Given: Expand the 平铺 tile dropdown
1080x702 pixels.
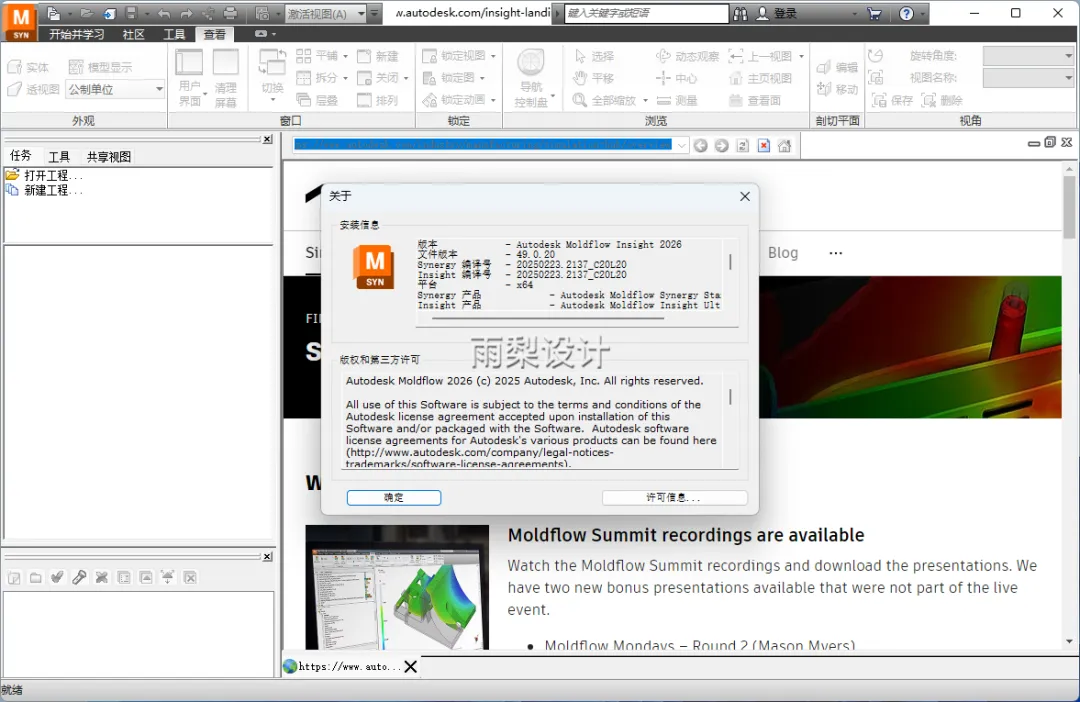Looking at the screenshot, I should click(345, 56).
